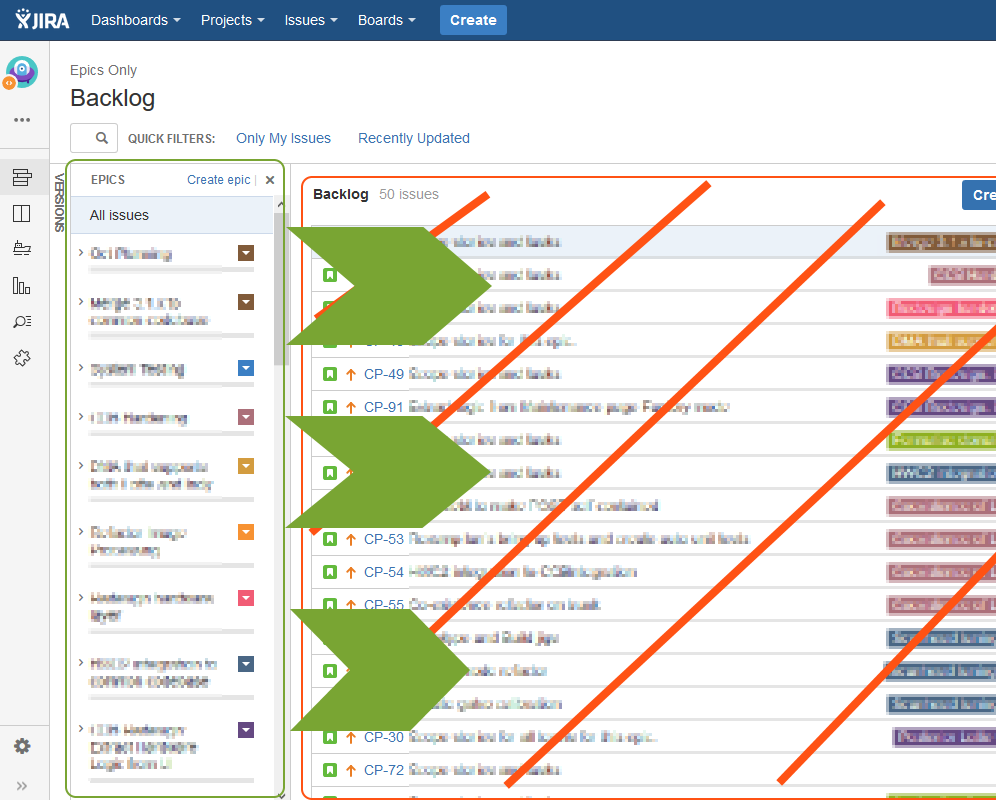Click the Epics panel scroll-up arrow
The image size is (996, 800).
click(280, 204)
